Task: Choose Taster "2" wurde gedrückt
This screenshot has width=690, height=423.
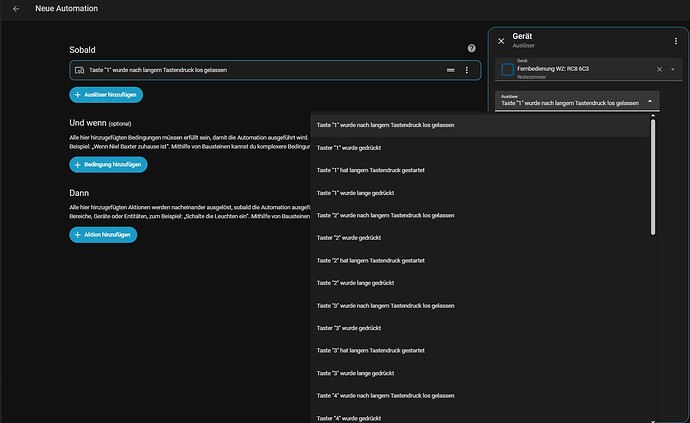Action: click(x=480, y=238)
